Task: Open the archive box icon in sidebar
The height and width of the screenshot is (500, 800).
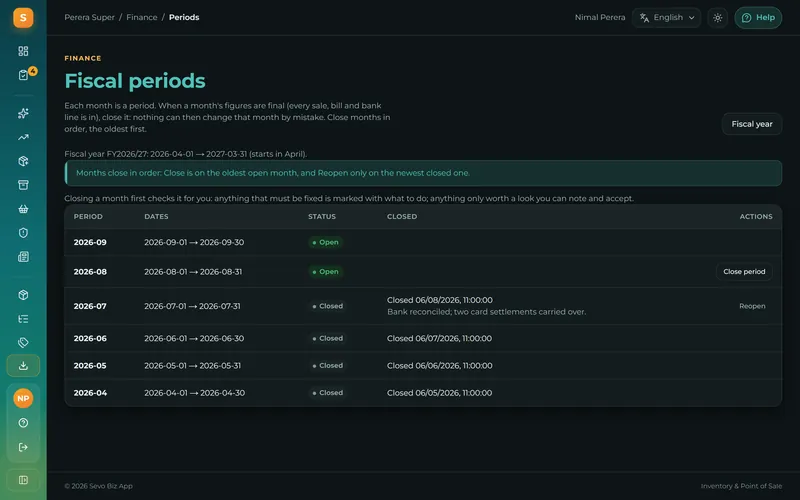Action: tap(23, 185)
